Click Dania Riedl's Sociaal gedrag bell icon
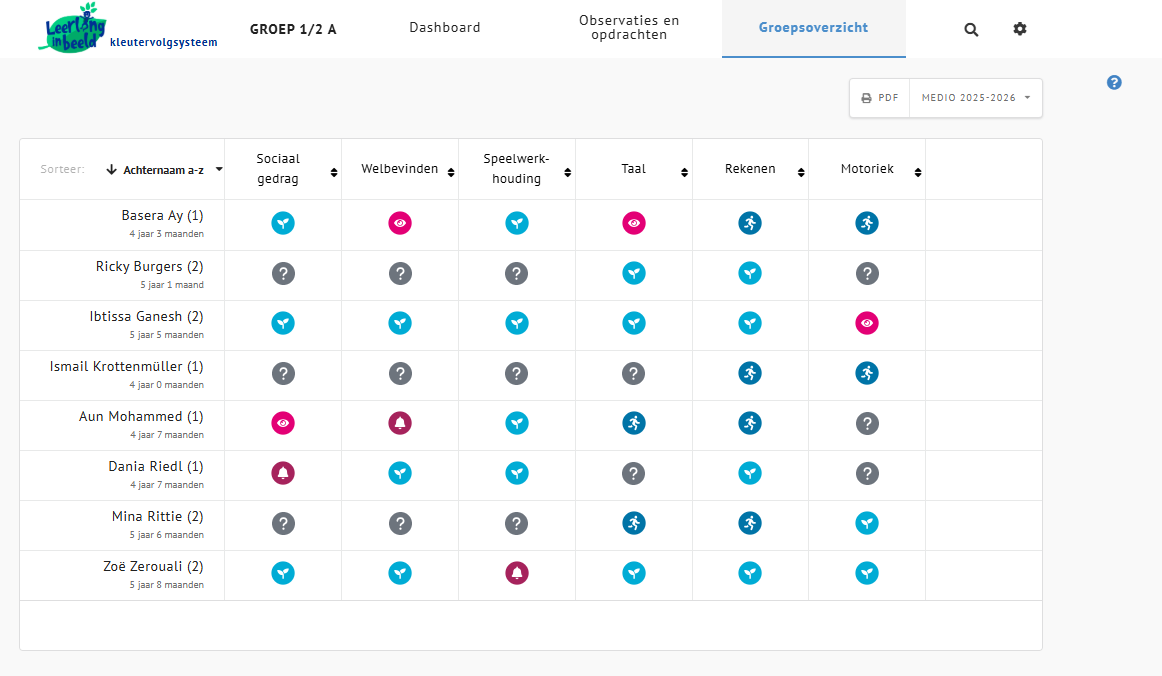The height and width of the screenshot is (676, 1162). pos(283,473)
